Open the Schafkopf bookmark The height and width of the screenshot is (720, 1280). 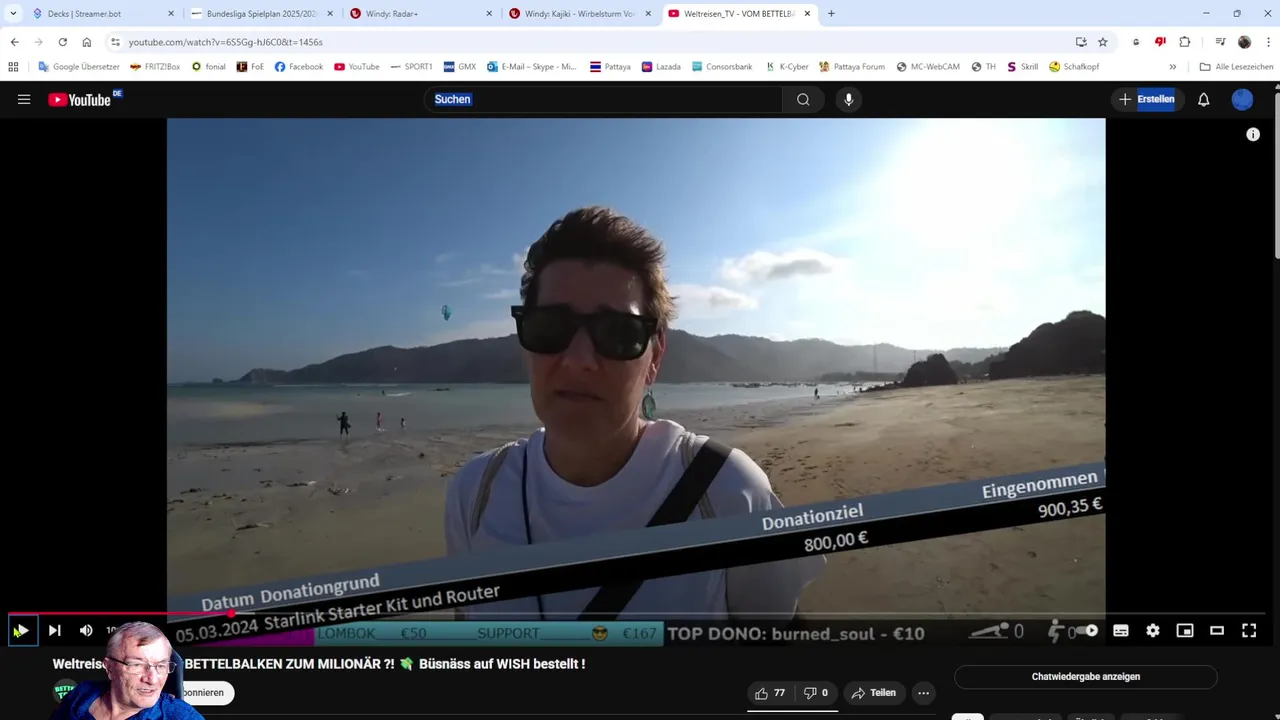1074,67
